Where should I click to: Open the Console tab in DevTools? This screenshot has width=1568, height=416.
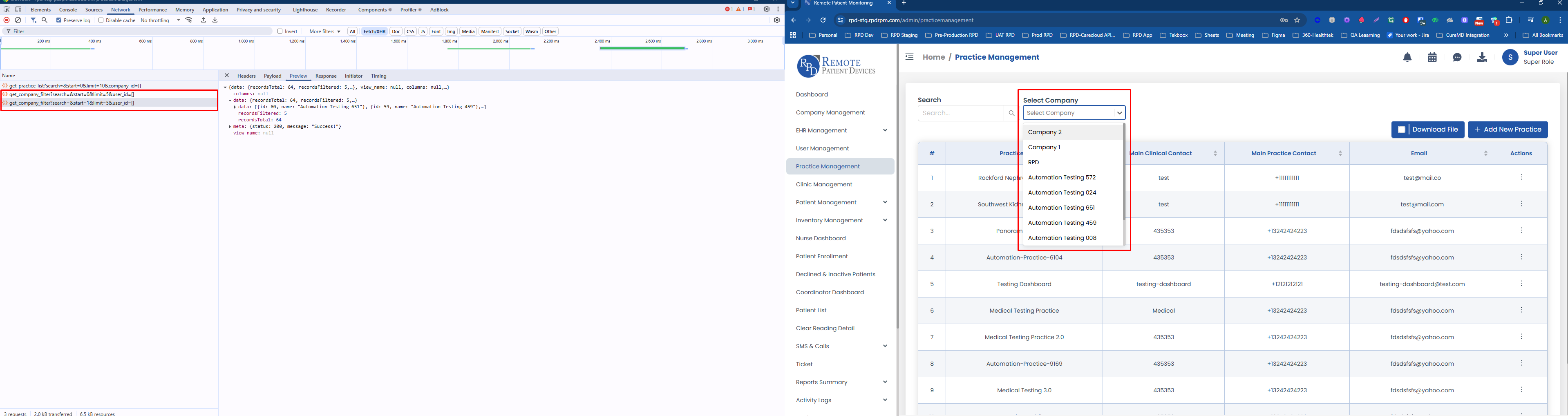[68, 10]
